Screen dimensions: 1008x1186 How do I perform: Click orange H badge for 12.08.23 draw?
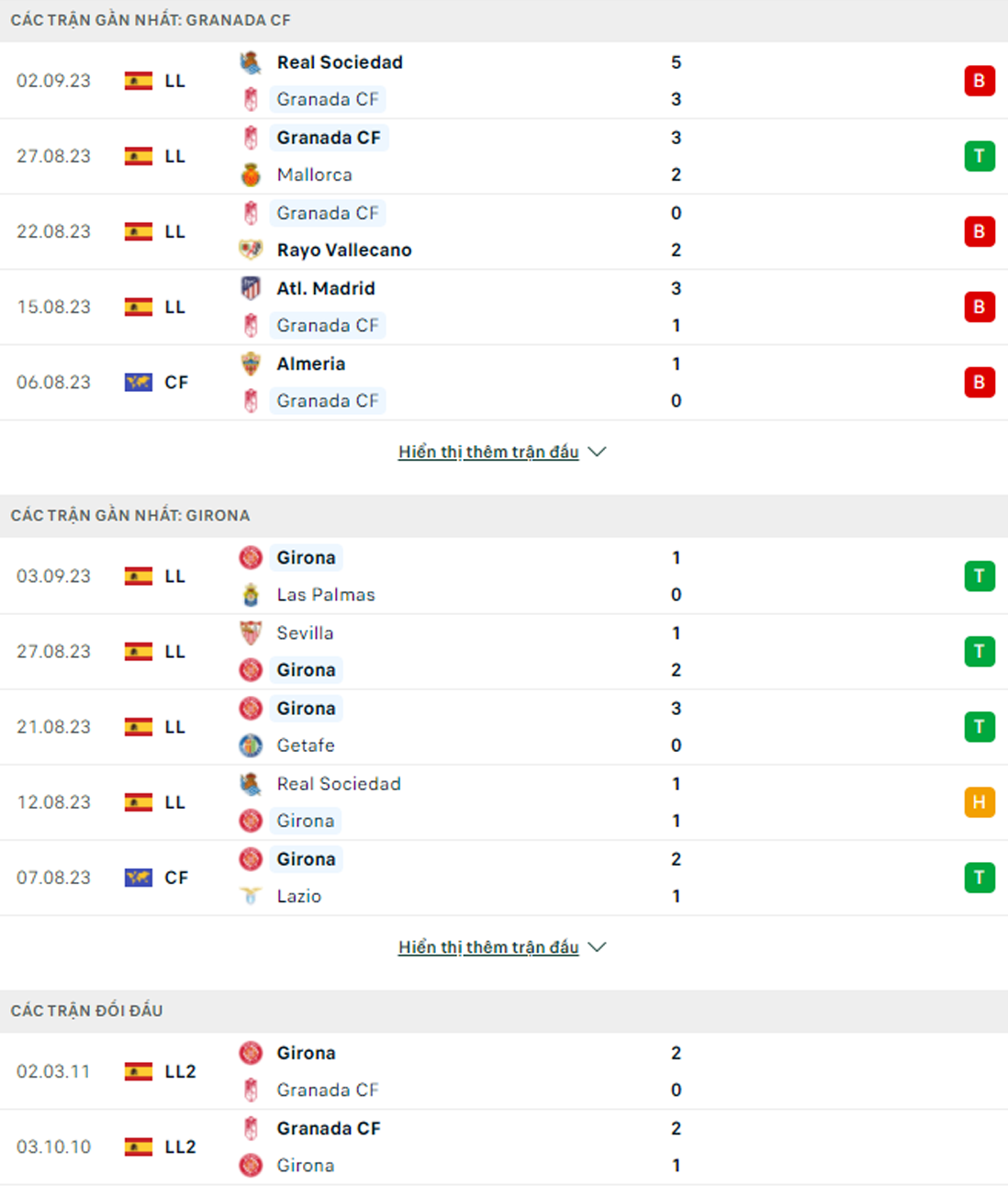(980, 802)
